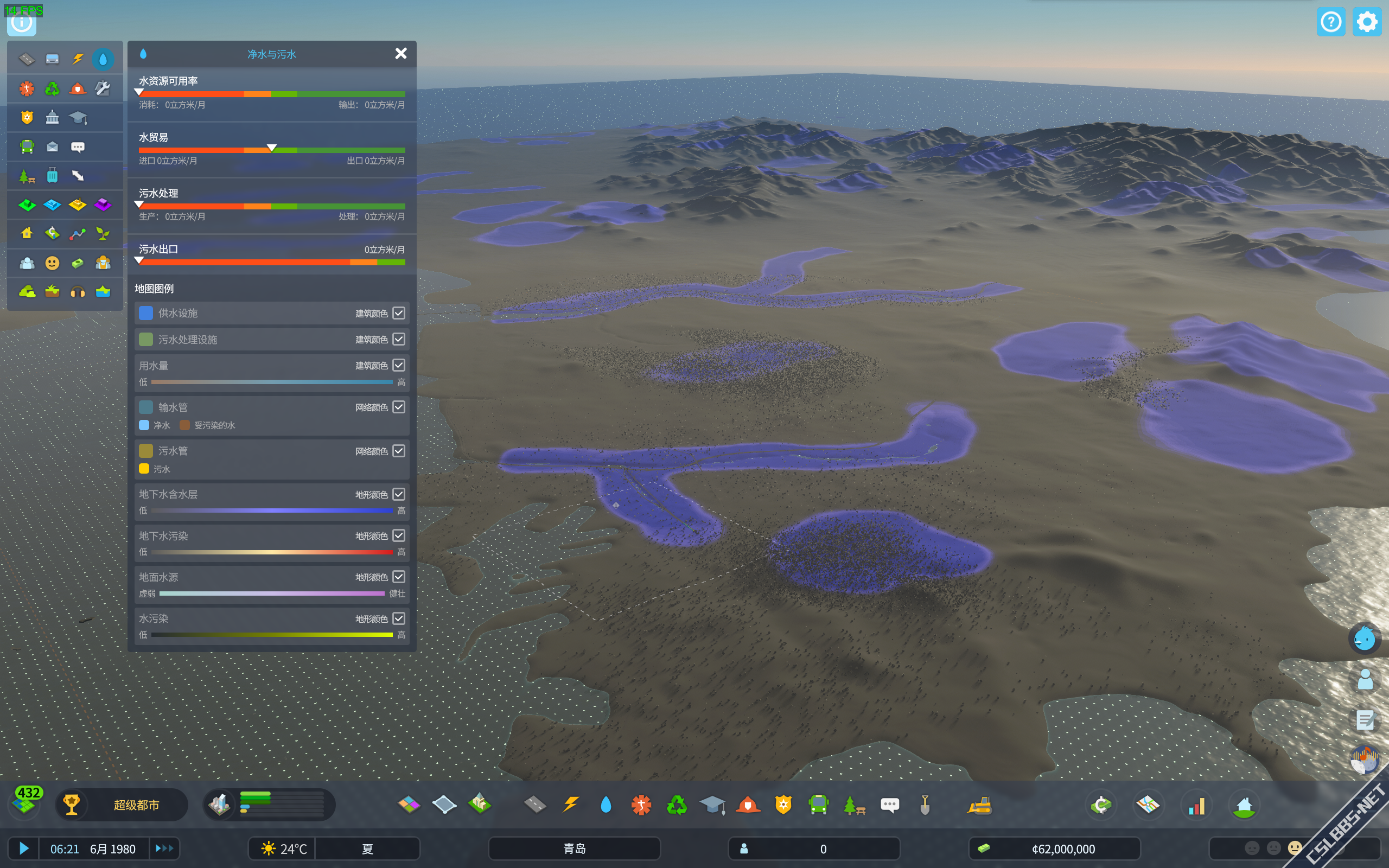Open the fire helmet info view
Image resolution: width=1389 pixels, height=868 pixels.
78,88
